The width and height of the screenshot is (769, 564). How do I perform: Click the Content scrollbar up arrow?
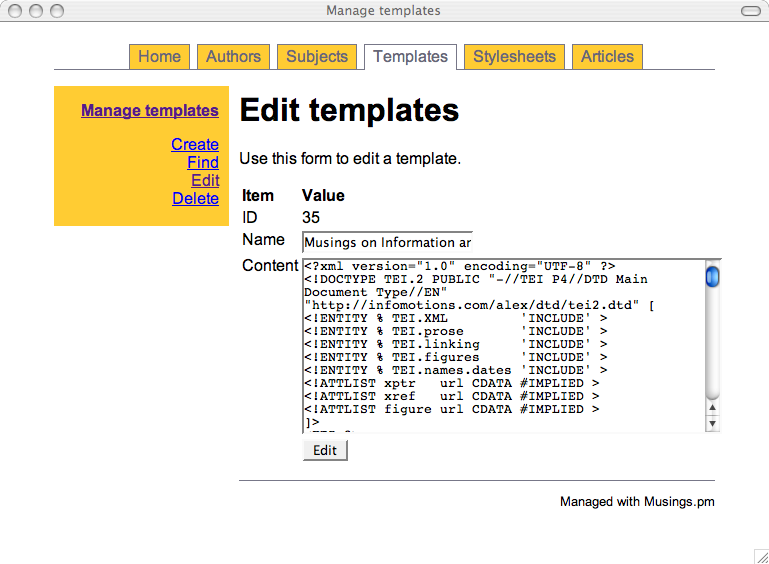coord(712,407)
